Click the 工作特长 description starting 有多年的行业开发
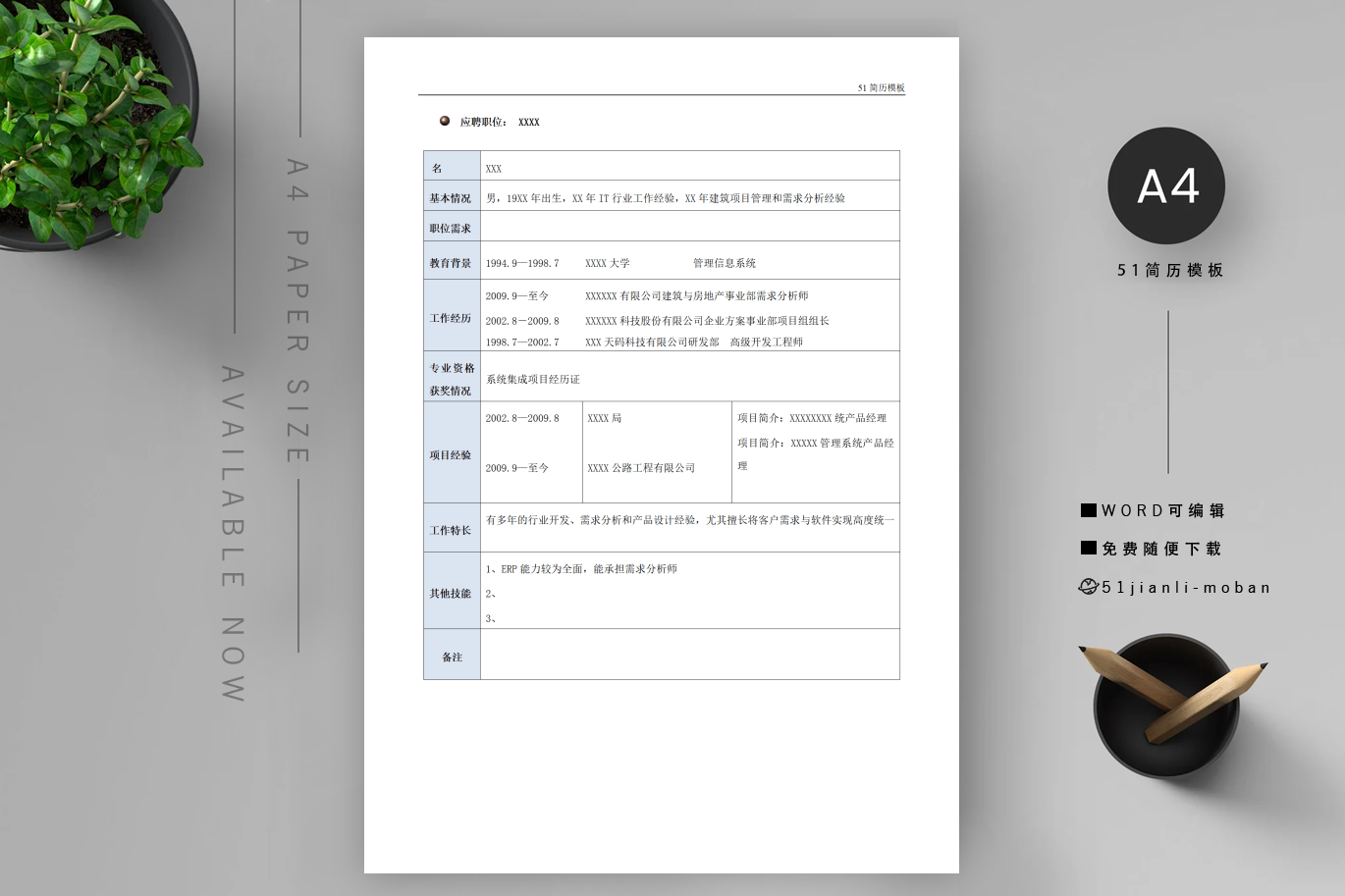The image size is (1345, 896). pyautogui.click(x=690, y=520)
